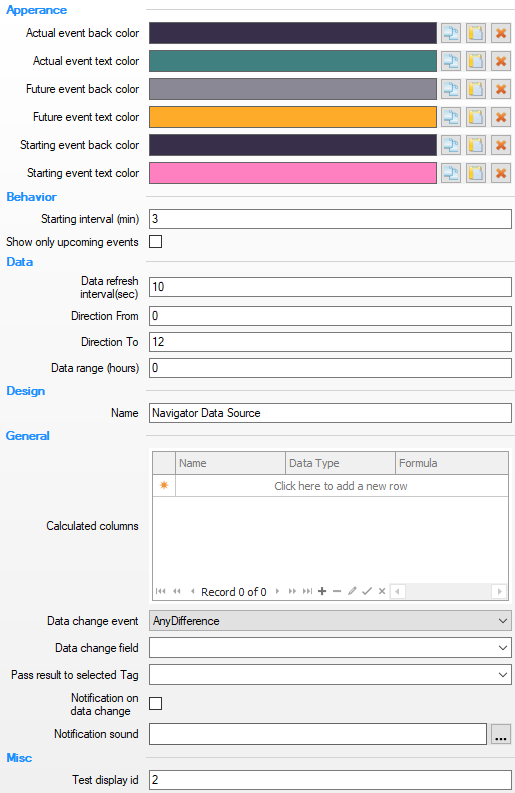
Task: Sort by the Formula column header
Action: pyautogui.click(x=452, y=463)
